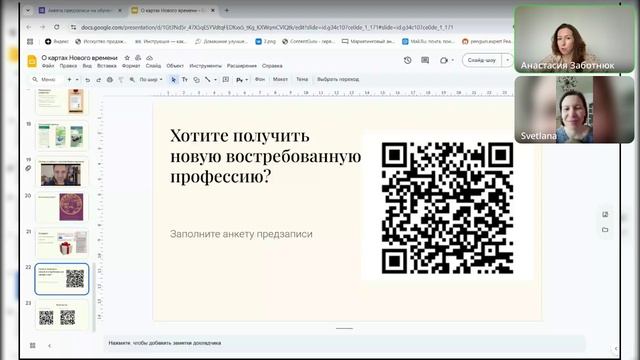This screenshot has width=640, height=360.
Task: Open the 'Файл' menu
Action: tap(48, 66)
